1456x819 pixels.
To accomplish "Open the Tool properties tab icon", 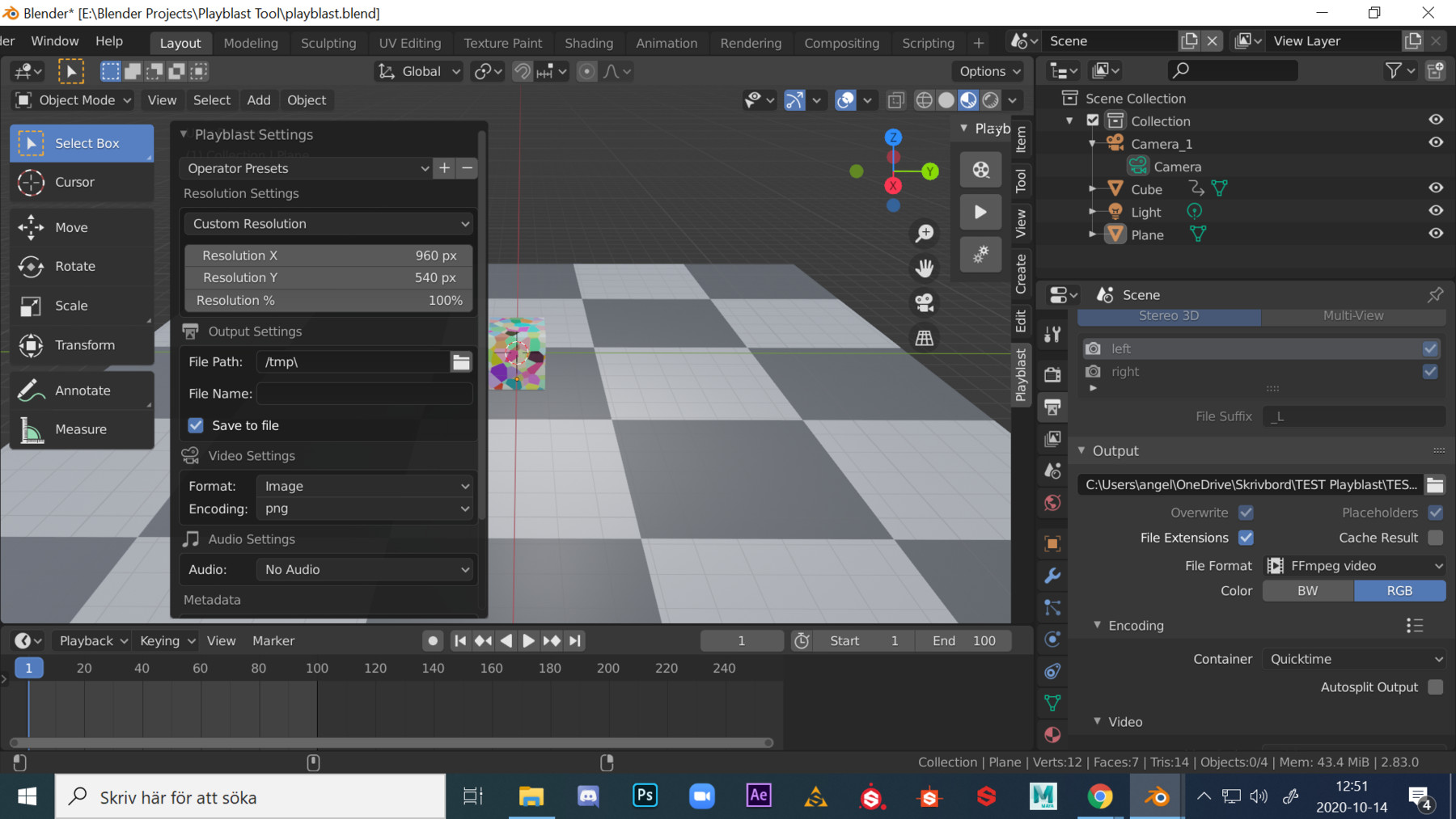I will click(x=1052, y=334).
